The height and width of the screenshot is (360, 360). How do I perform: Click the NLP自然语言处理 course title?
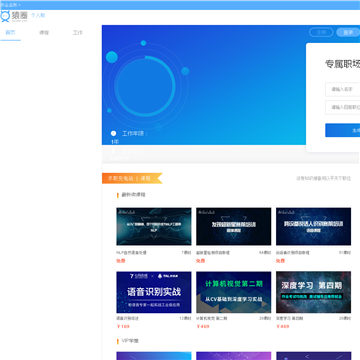tap(131, 253)
